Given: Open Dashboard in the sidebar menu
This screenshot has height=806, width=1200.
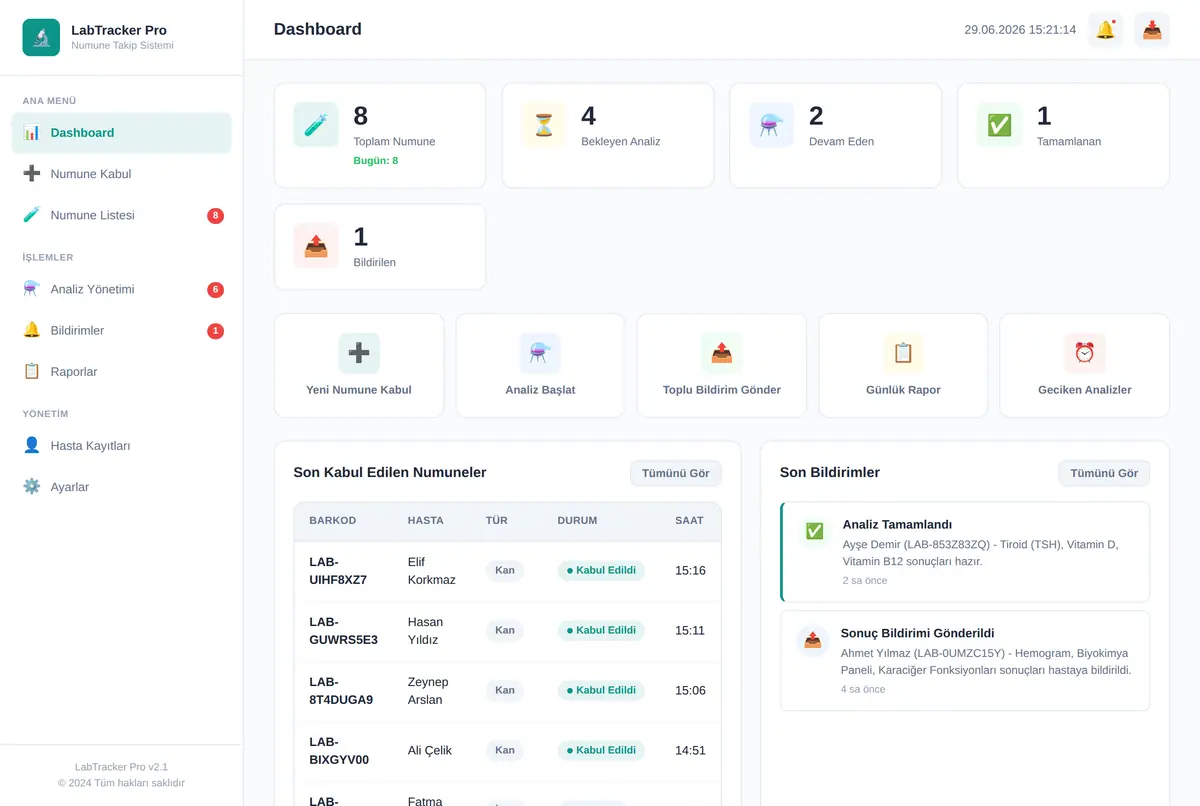Looking at the screenshot, I should [121, 133].
